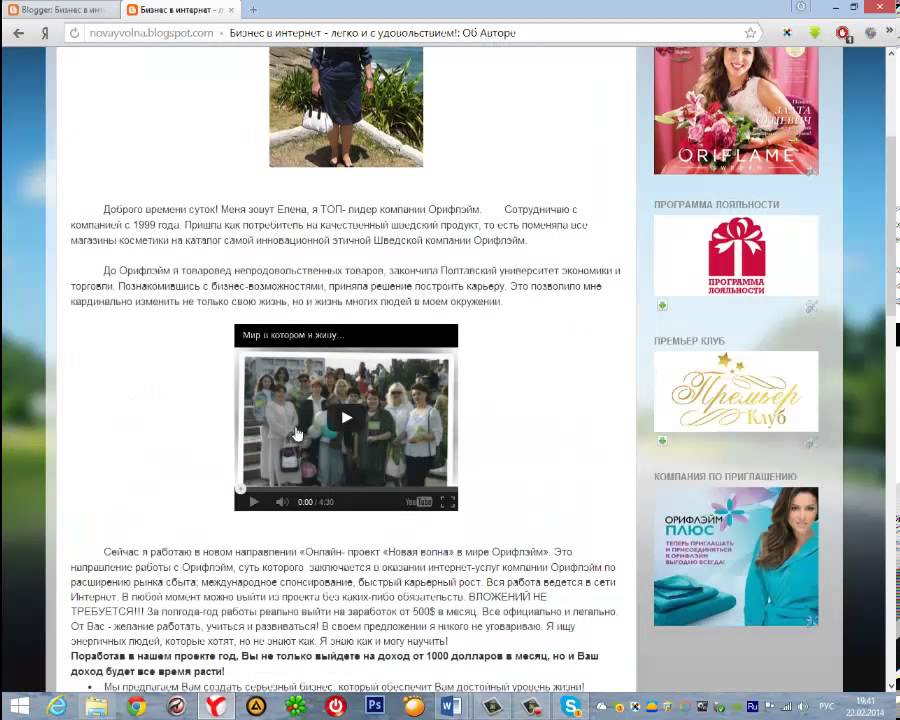Viewport: 900px width, 720px height.
Task: Open volume control in the system tray
Action: point(802,707)
